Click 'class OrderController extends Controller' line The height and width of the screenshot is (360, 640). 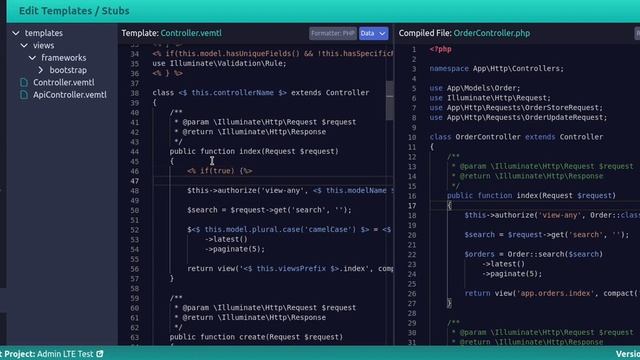516,137
